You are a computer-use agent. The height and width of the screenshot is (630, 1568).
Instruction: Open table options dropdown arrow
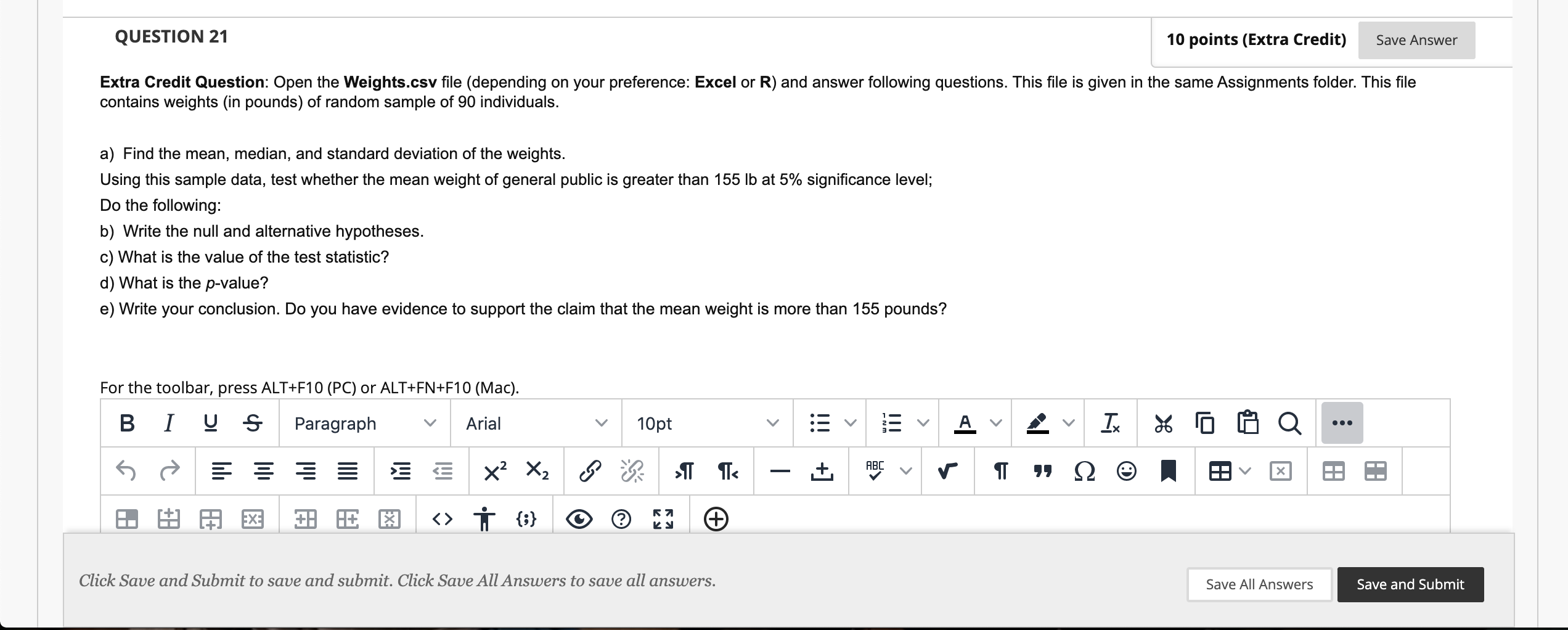pyautogui.click(x=1246, y=472)
